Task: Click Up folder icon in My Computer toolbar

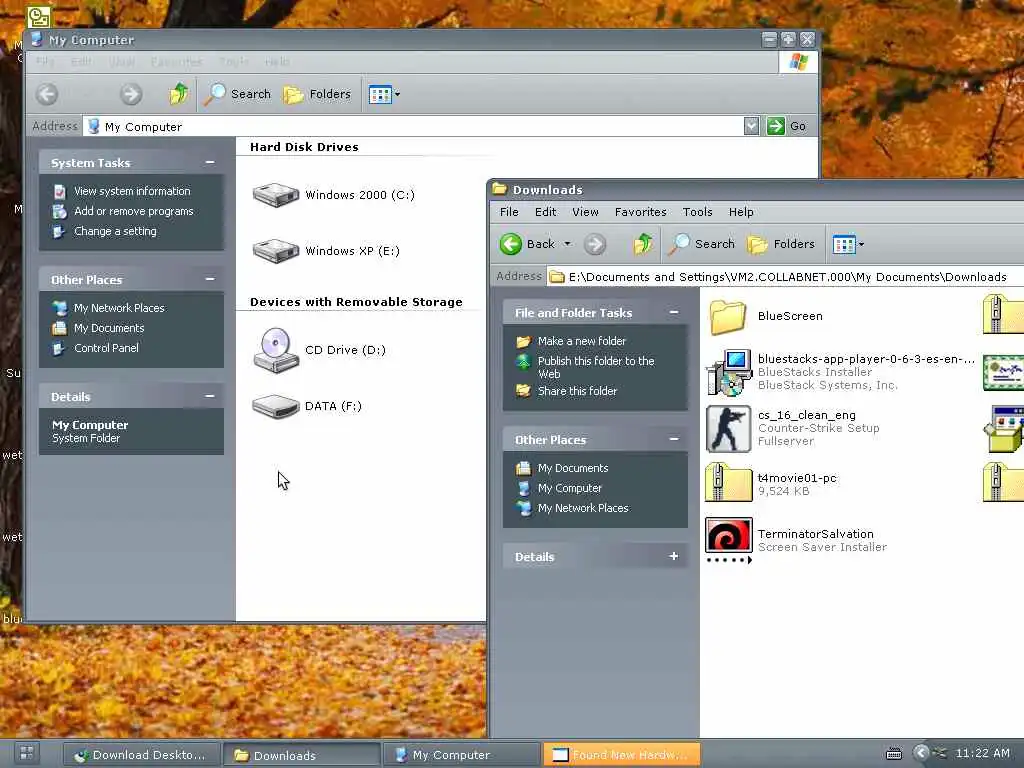Action: click(x=178, y=94)
